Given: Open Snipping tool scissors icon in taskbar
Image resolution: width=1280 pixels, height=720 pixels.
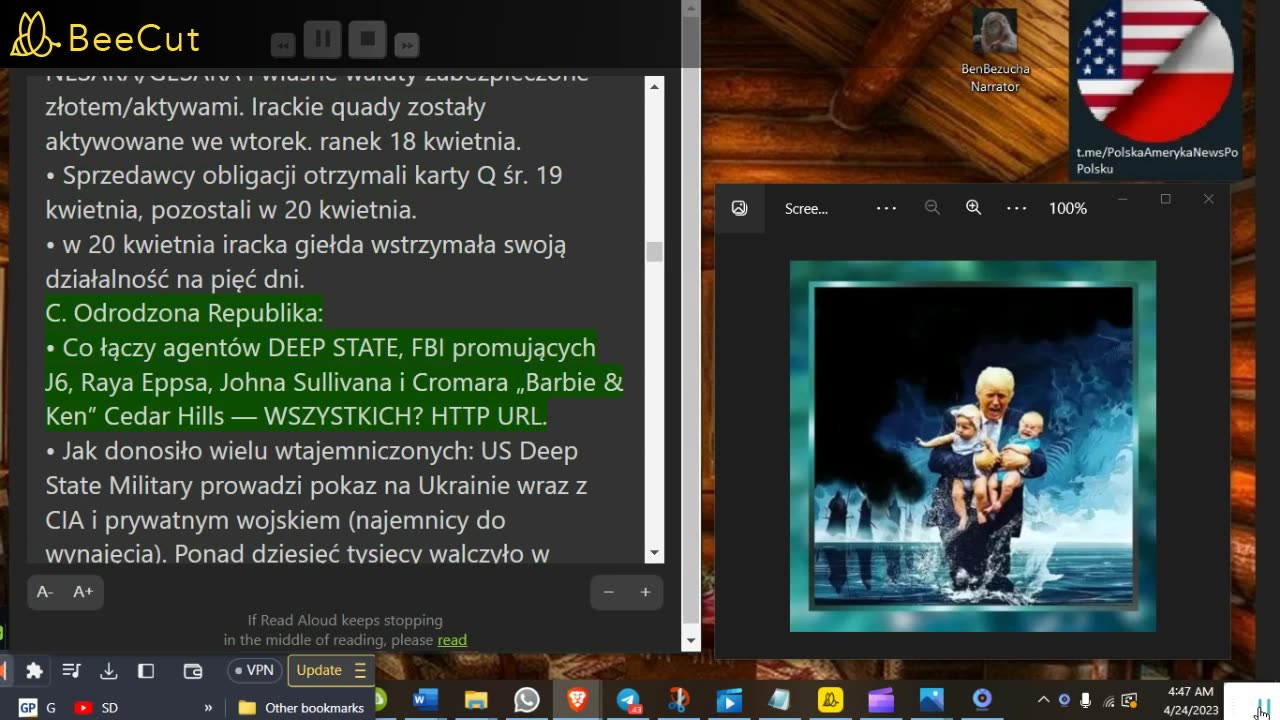Looking at the screenshot, I should (x=679, y=700).
